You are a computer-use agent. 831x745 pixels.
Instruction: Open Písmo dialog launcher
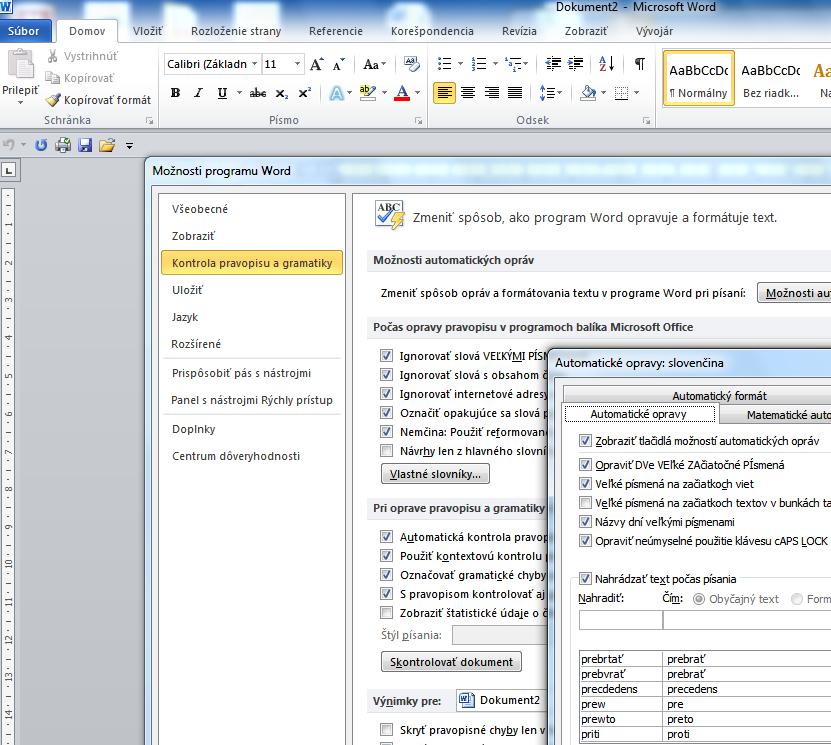pyautogui.click(x=419, y=121)
